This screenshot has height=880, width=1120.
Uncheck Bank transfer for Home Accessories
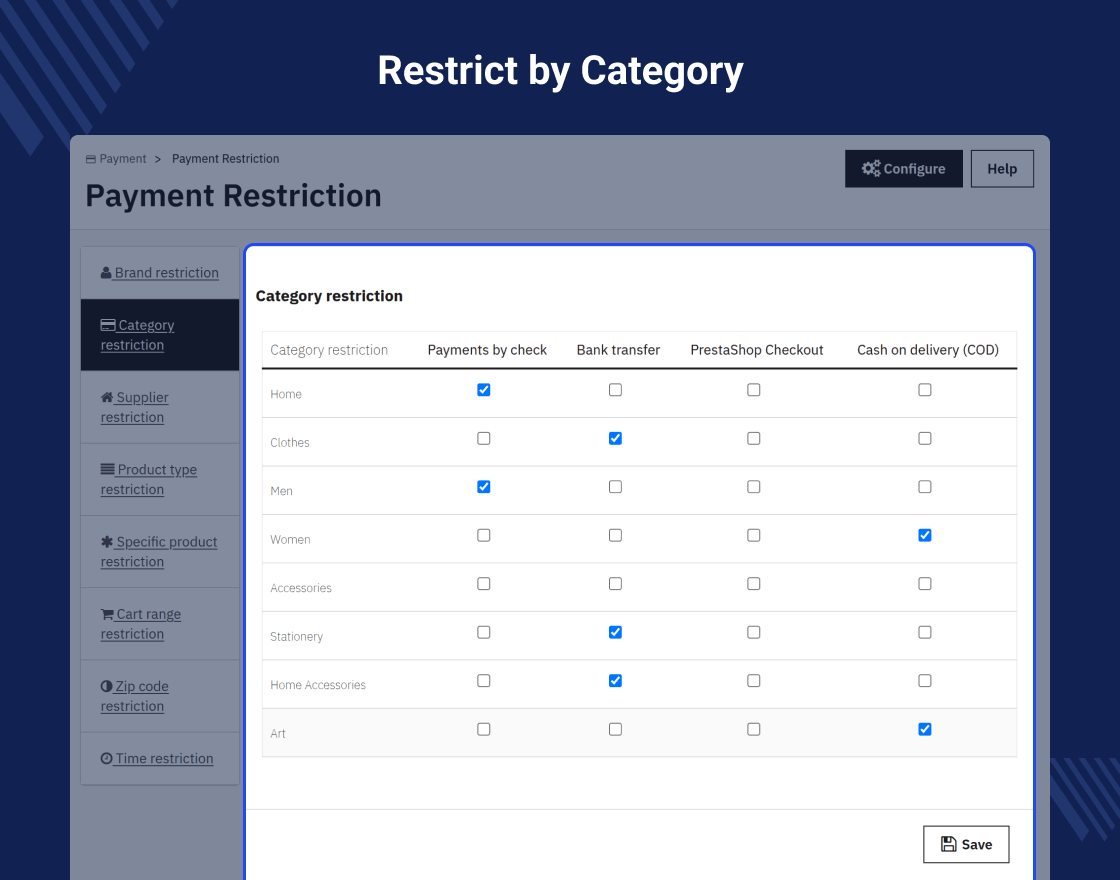[615, 681]
